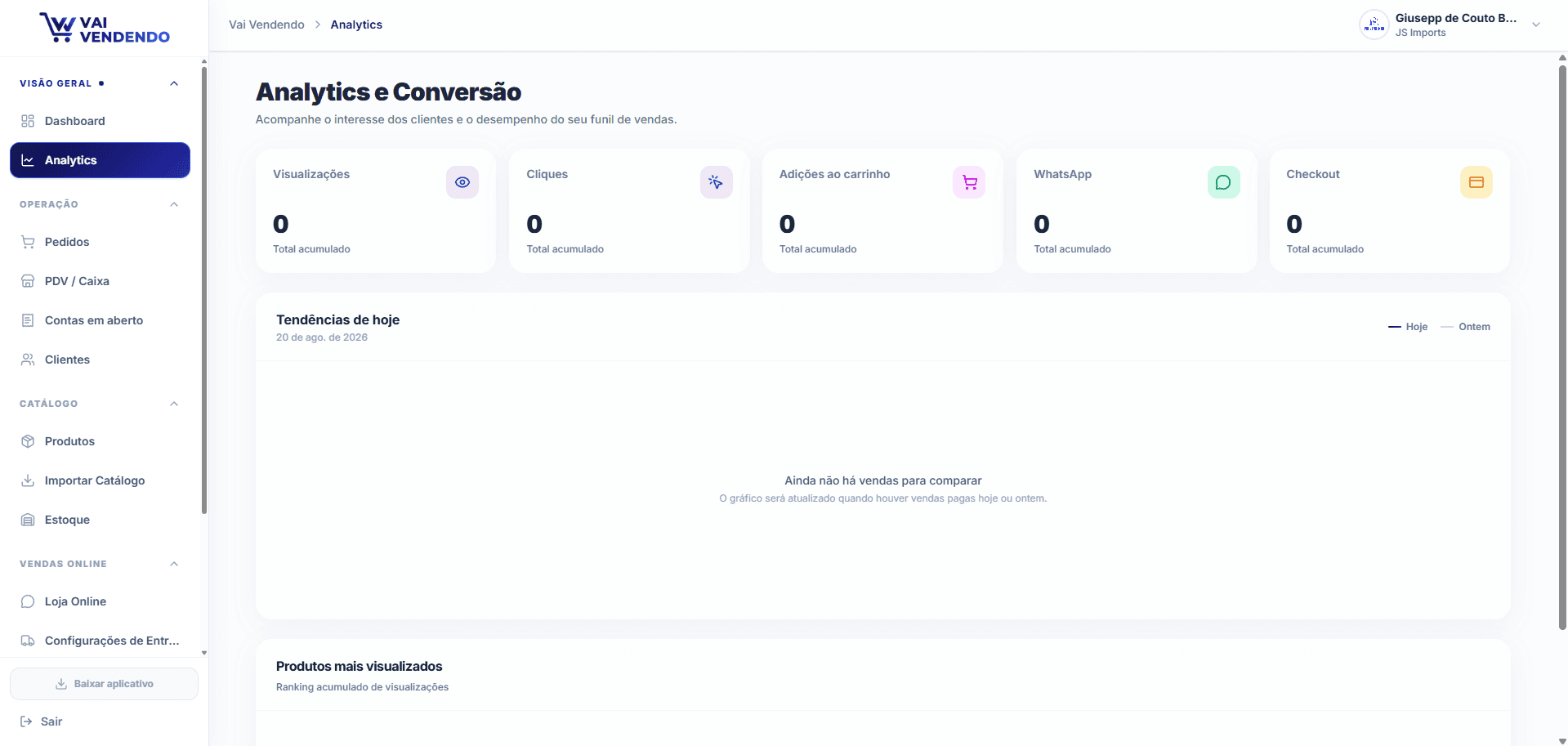Click the Baixar aplicativo button

click(x=104, y=684)
